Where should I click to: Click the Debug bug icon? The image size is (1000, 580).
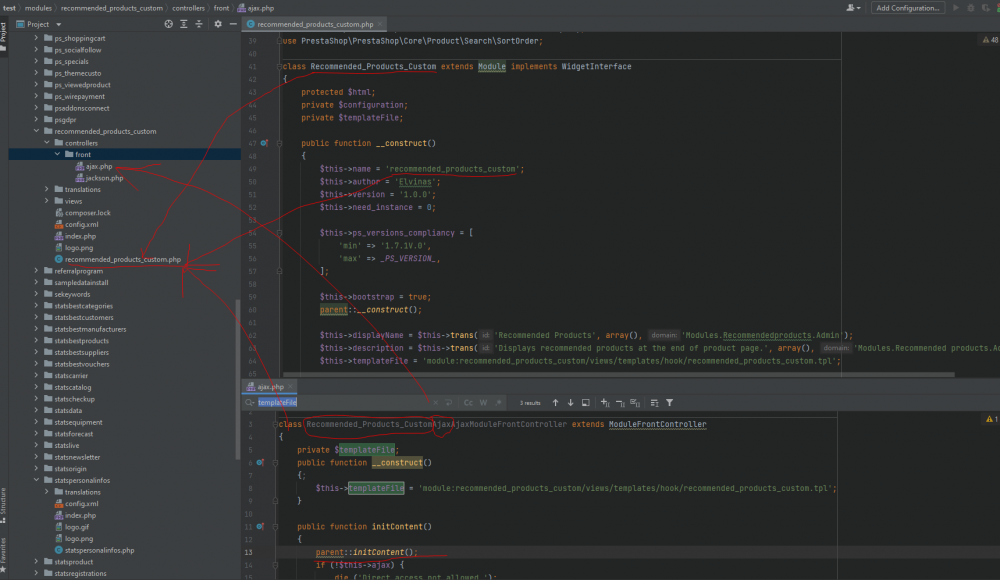pyautogui.click(x=971, y=8)
